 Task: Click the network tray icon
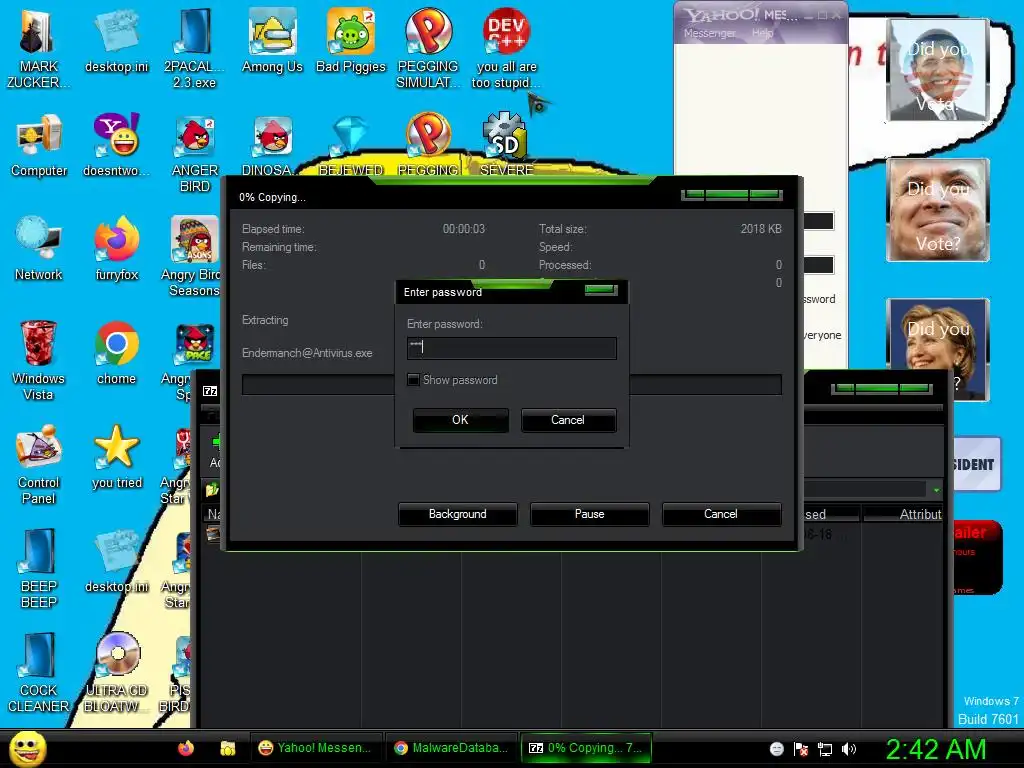coord(825,749)
